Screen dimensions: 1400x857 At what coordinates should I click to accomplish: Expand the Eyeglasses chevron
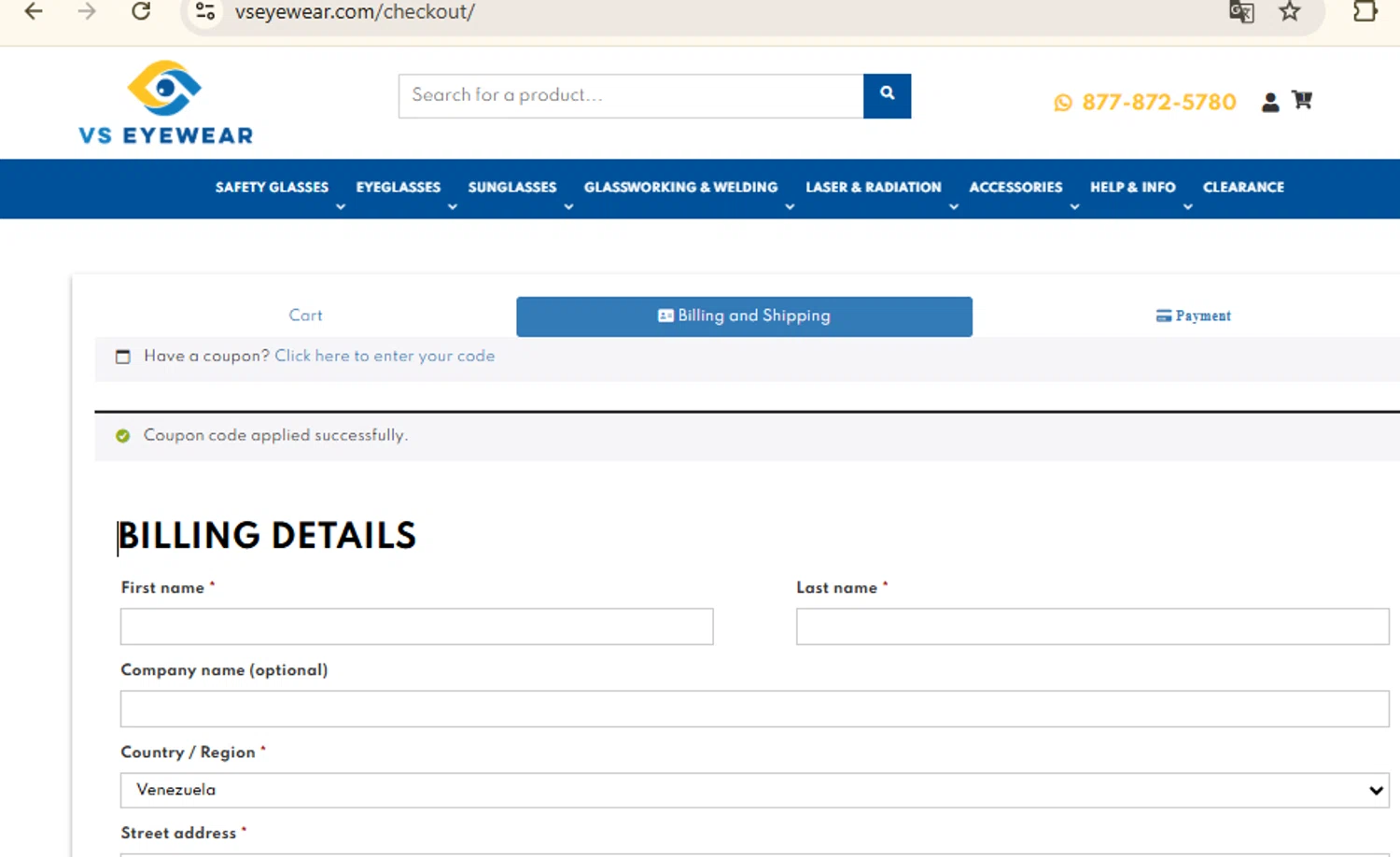pos(453,206)
